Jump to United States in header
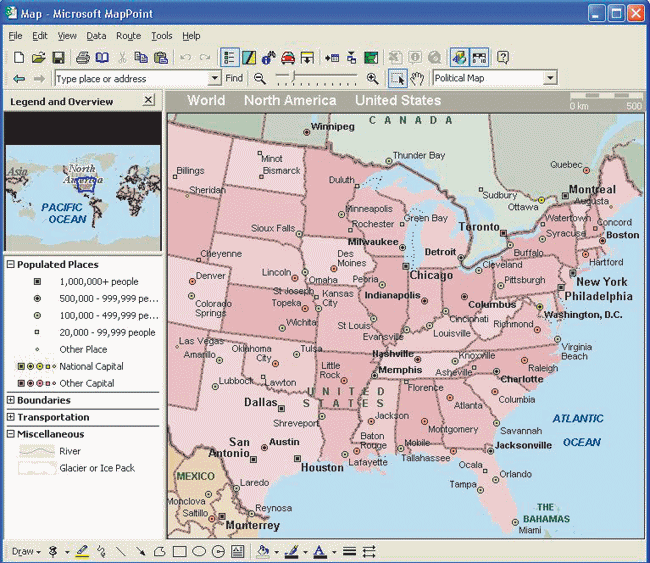Image resolution: width=650 pixels, height=563 pixels. pyautogui.click(x=398, y=100)
